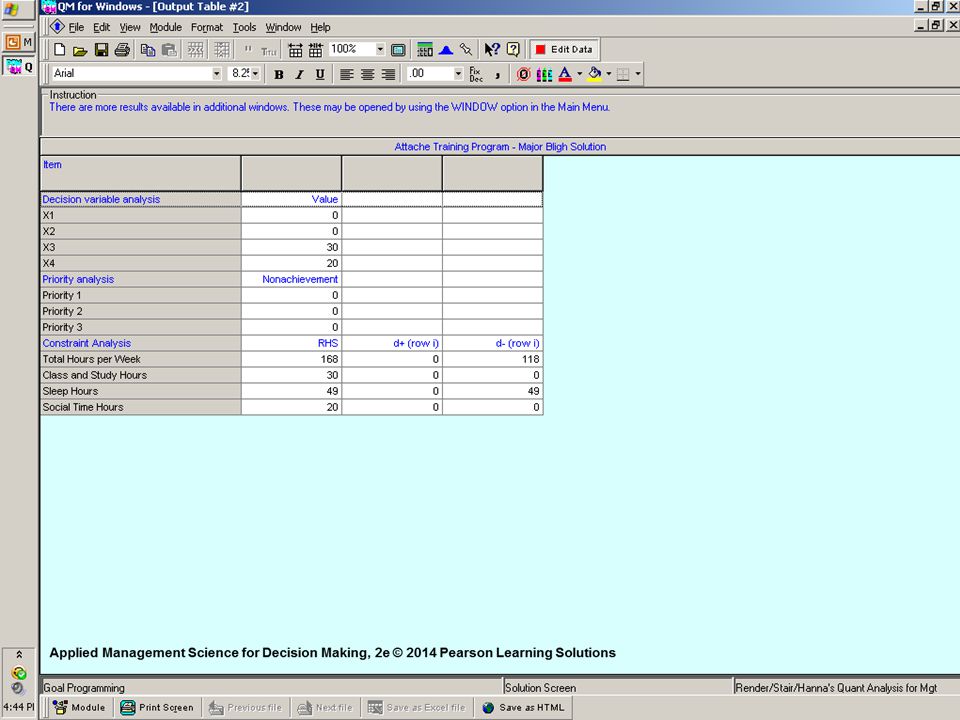The image size is (960, 720).
Task: Apply the paint bucket fill color
Action: (594, 74)
